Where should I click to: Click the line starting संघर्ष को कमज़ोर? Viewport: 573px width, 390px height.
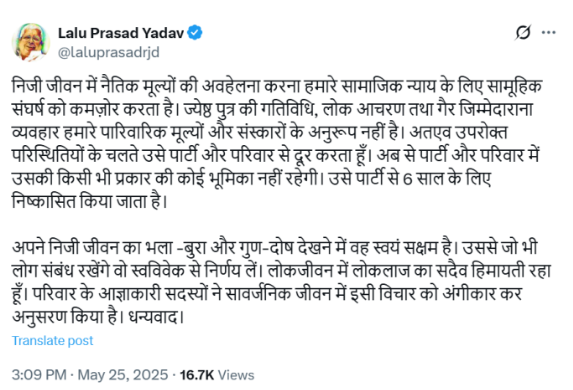(272, 110)
